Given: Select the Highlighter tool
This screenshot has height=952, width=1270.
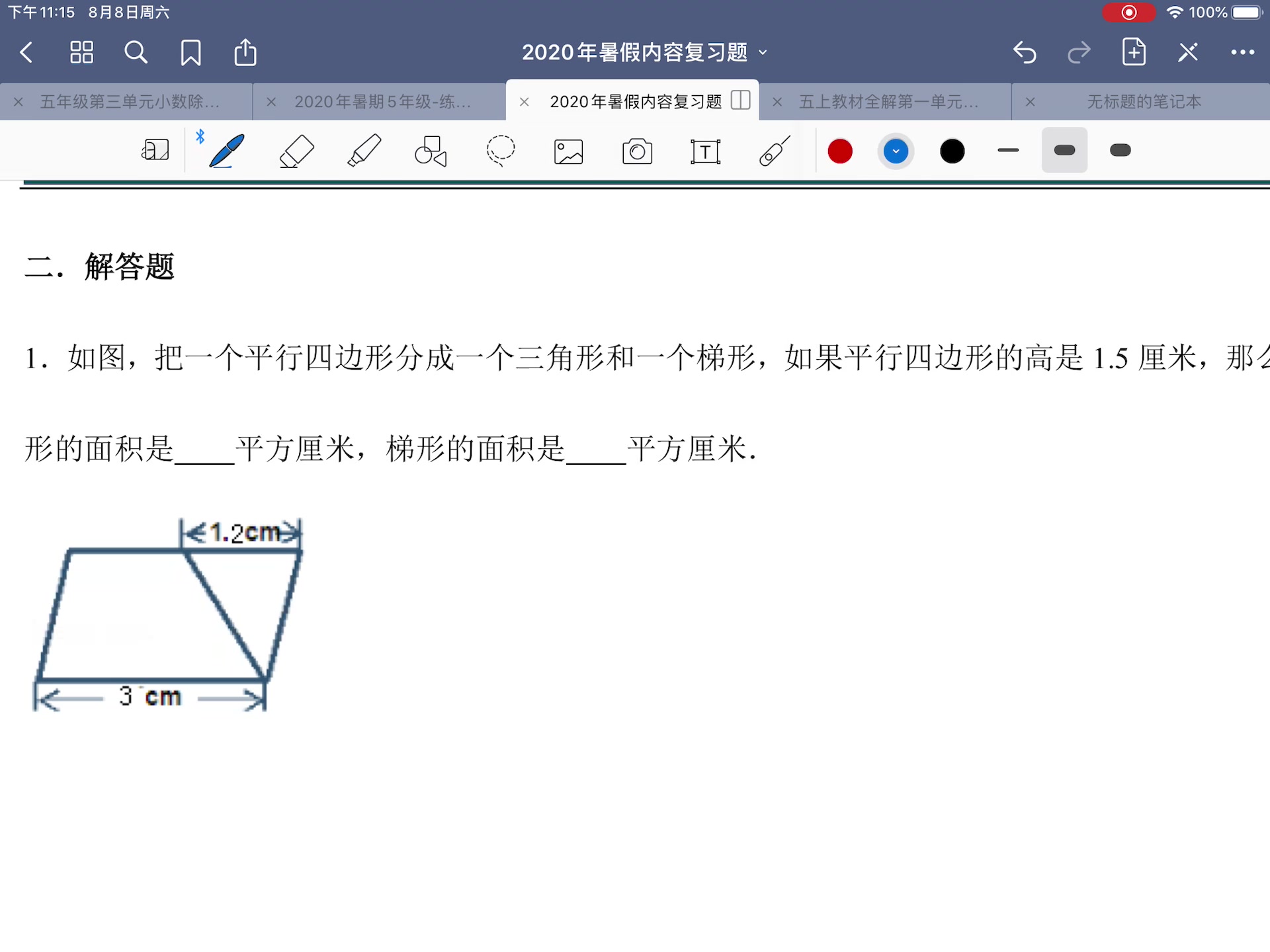Looking at the screenshot, I should point(364,150).
